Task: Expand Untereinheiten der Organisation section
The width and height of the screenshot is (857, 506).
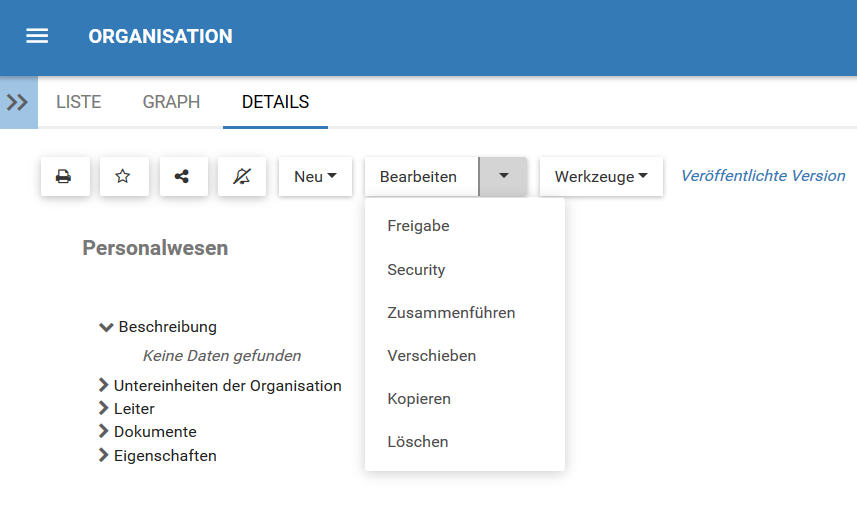Action: 103,386
